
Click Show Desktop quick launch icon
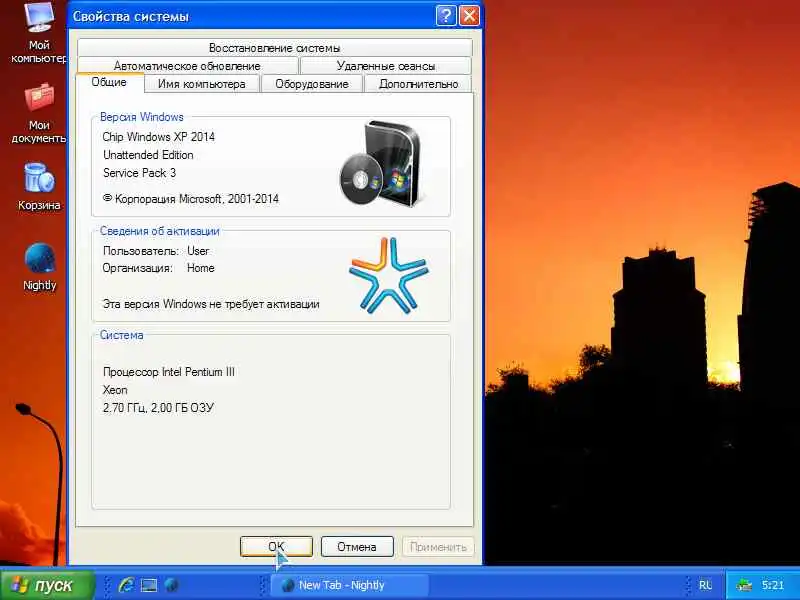coord(149,585)
